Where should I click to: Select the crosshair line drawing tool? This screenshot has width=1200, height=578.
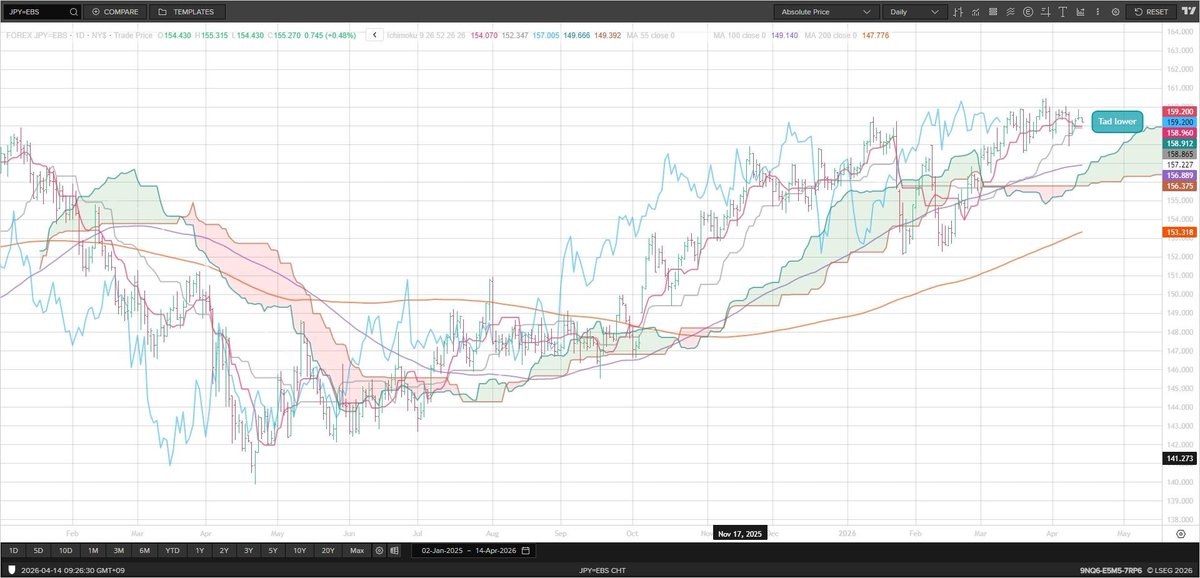click(x=1046, y=12)
